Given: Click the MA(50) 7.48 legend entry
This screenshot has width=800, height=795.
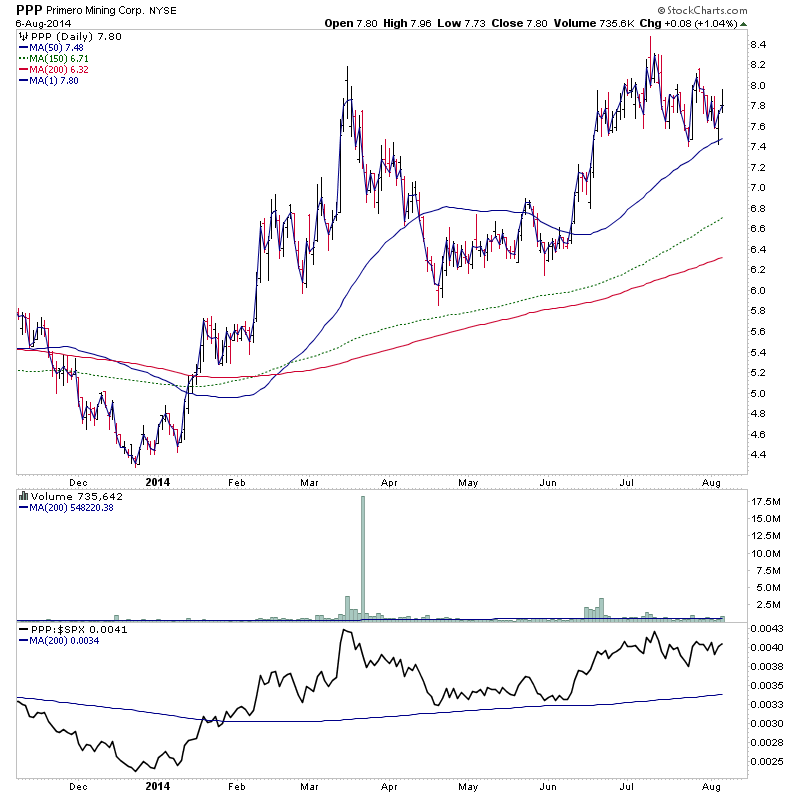Looking at the screenshot, I should (x=56, y=48).
